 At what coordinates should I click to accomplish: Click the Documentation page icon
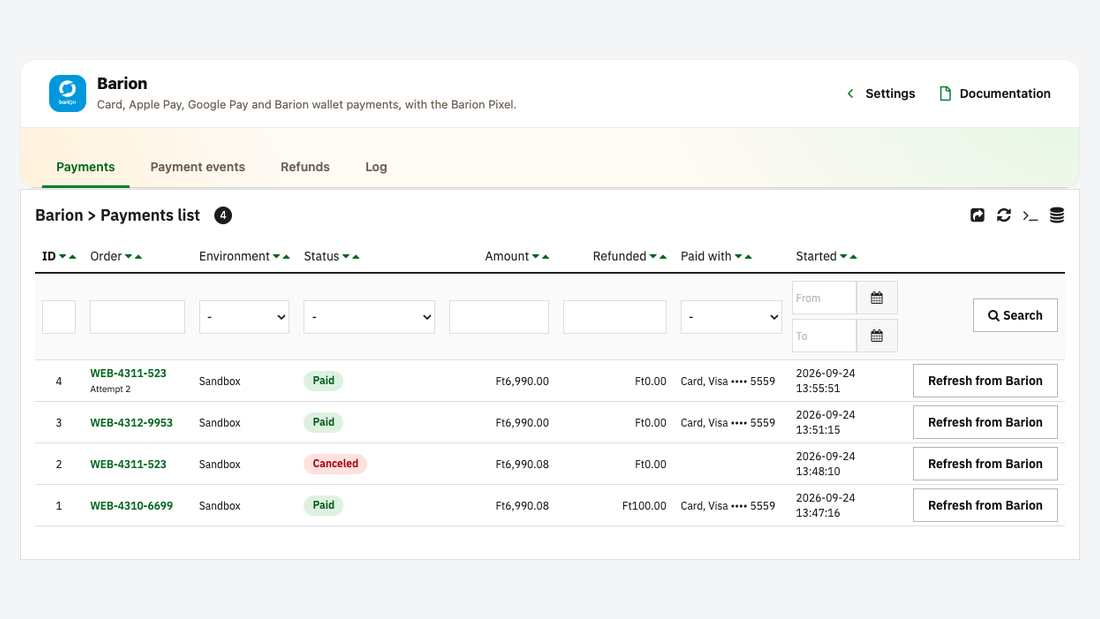pos(945,93)
